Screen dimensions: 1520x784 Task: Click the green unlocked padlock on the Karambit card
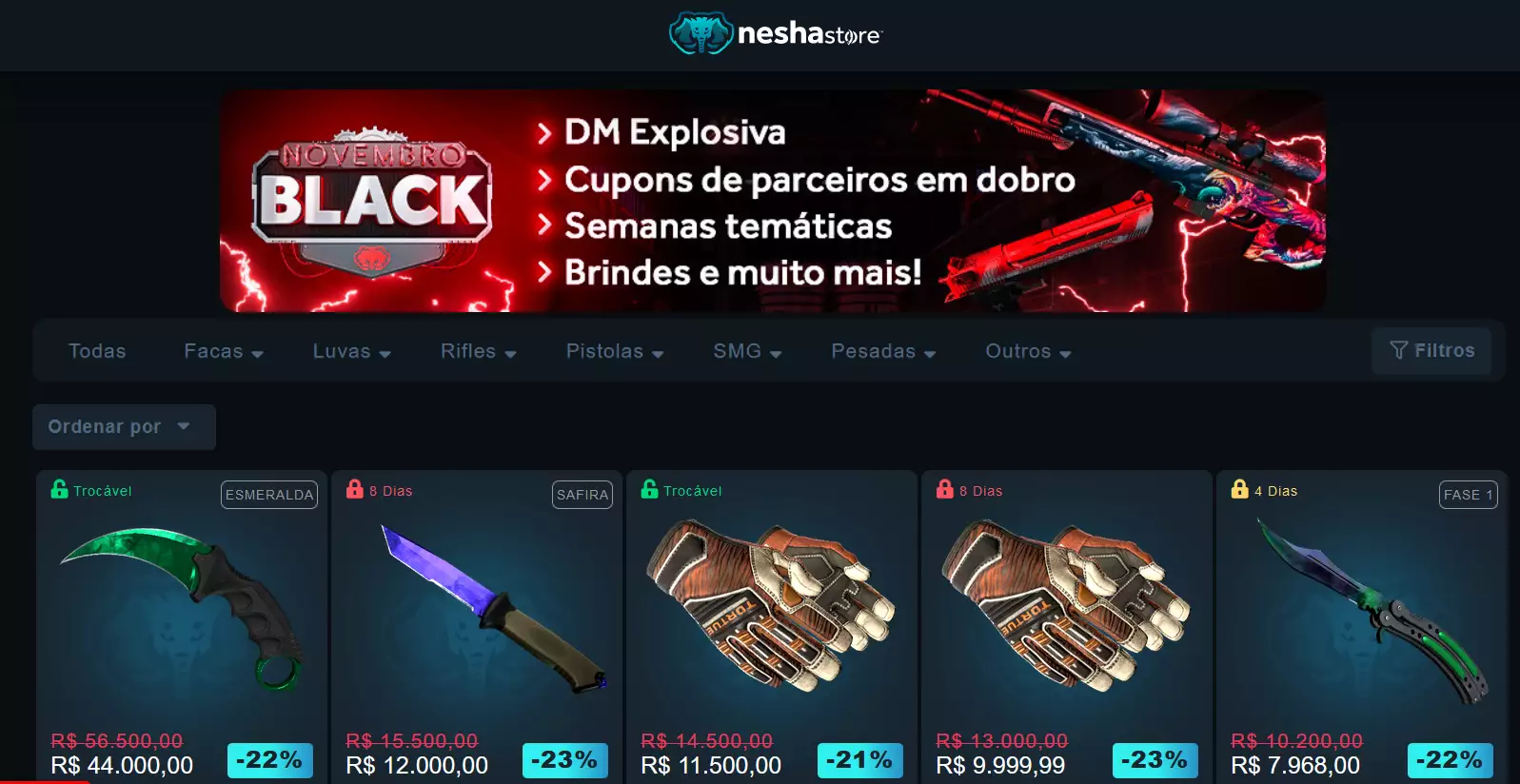(x=59, y=489)
